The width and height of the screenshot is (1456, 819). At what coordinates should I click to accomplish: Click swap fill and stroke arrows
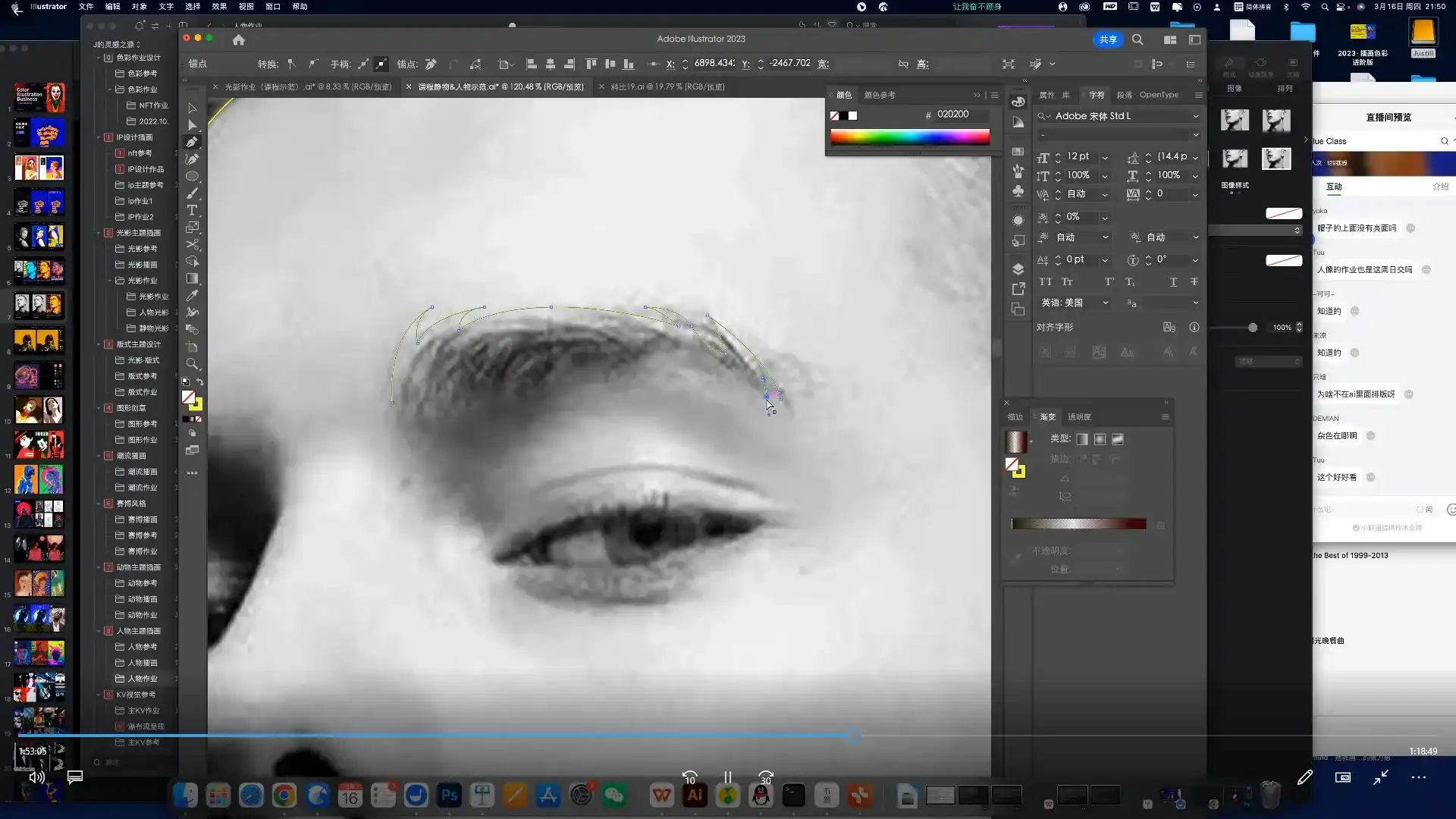(200, 382)
